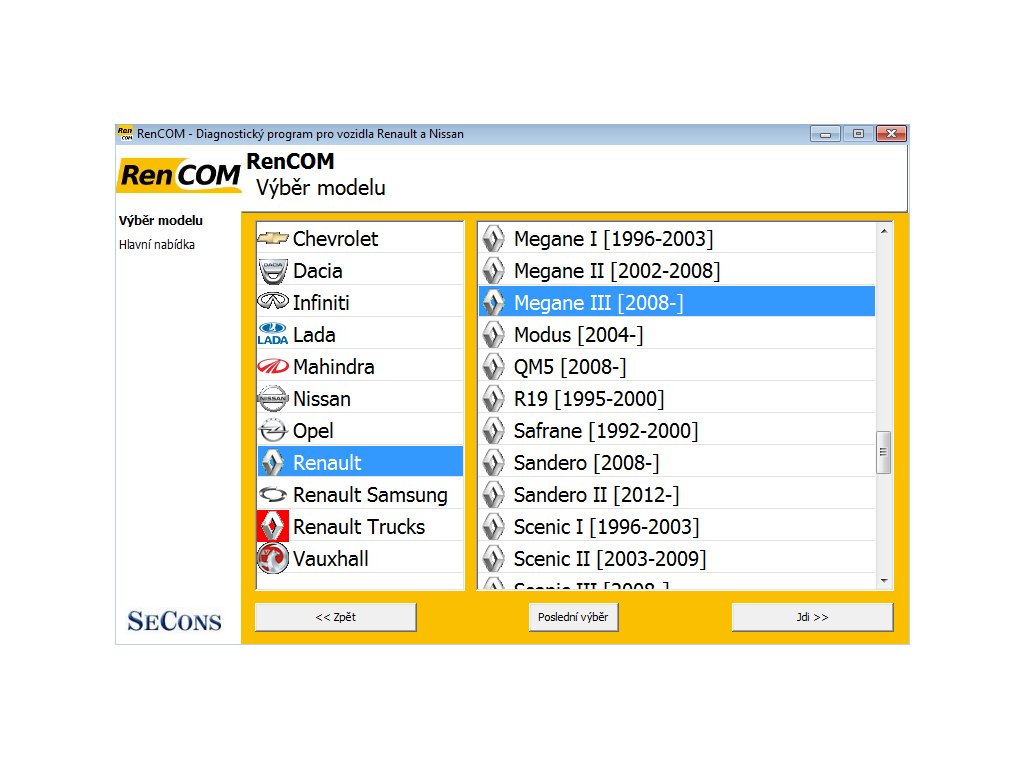The image size is (1024, 768).
Task: Click the icon beside QM5 [2008-]
Action: pos(493,366)
